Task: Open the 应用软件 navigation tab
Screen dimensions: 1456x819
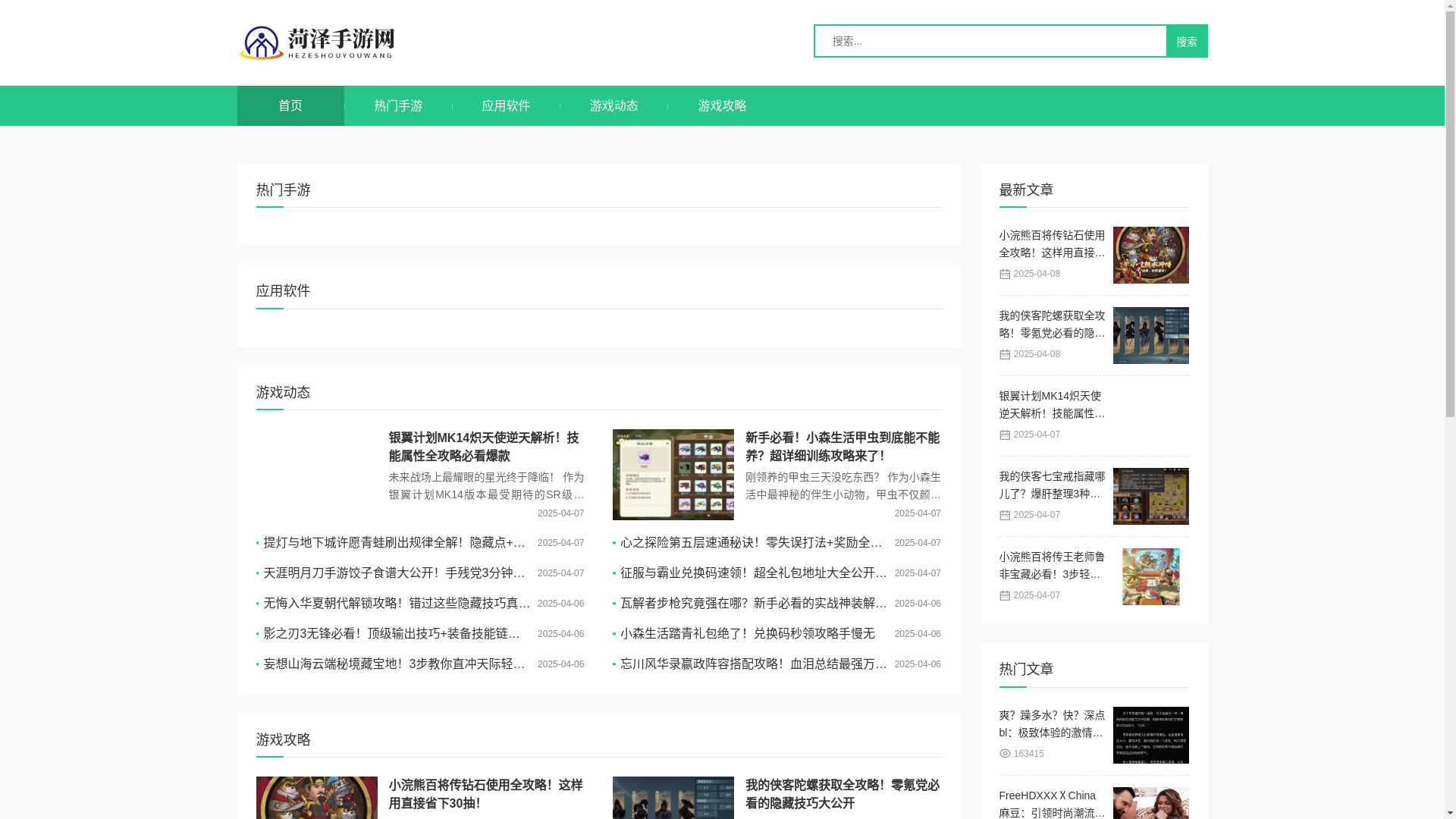Action: click(506, 105)
